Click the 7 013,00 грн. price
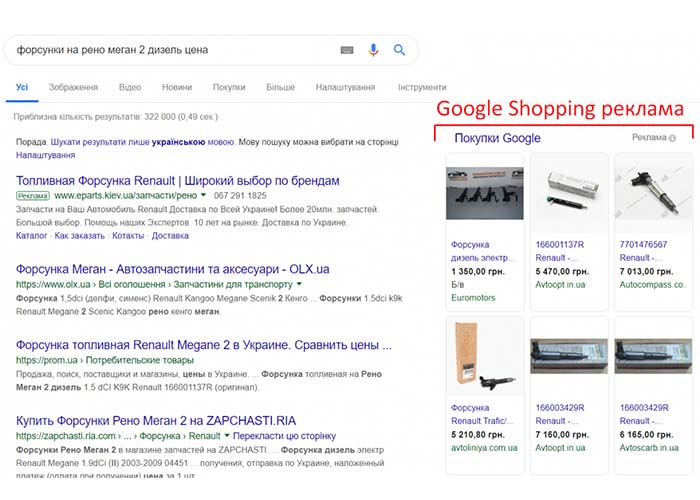The height and width of the screenshot is (500, 700). (646, 271)
